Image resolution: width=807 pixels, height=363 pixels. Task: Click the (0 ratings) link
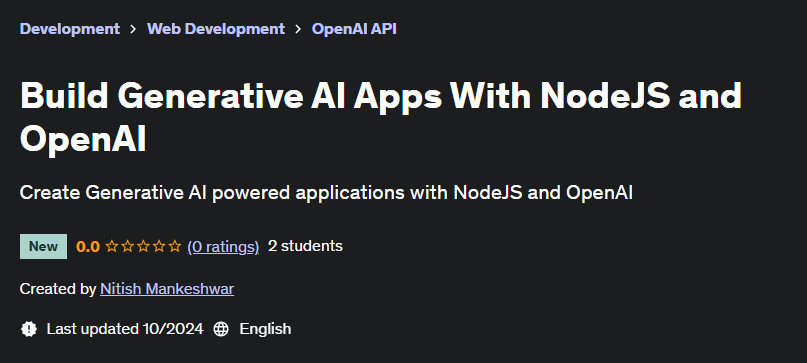tap(223, 247)
